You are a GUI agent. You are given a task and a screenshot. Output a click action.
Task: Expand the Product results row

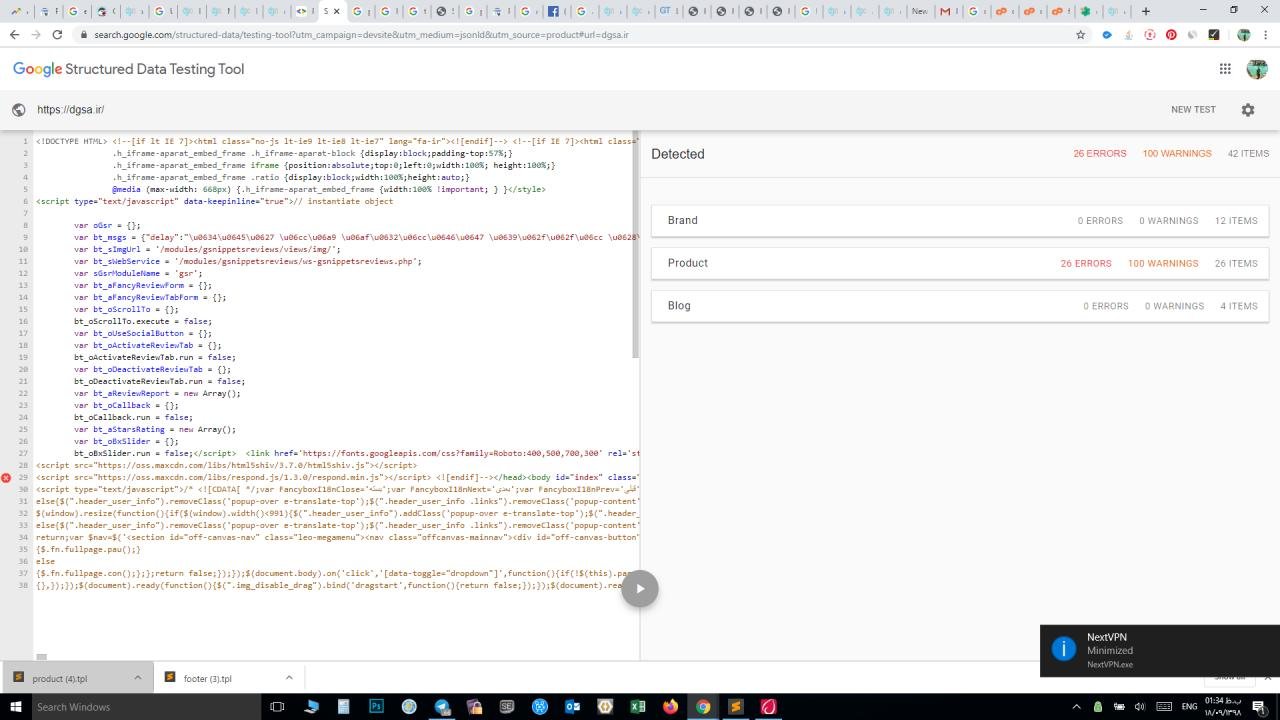click(x=959, y=263)
